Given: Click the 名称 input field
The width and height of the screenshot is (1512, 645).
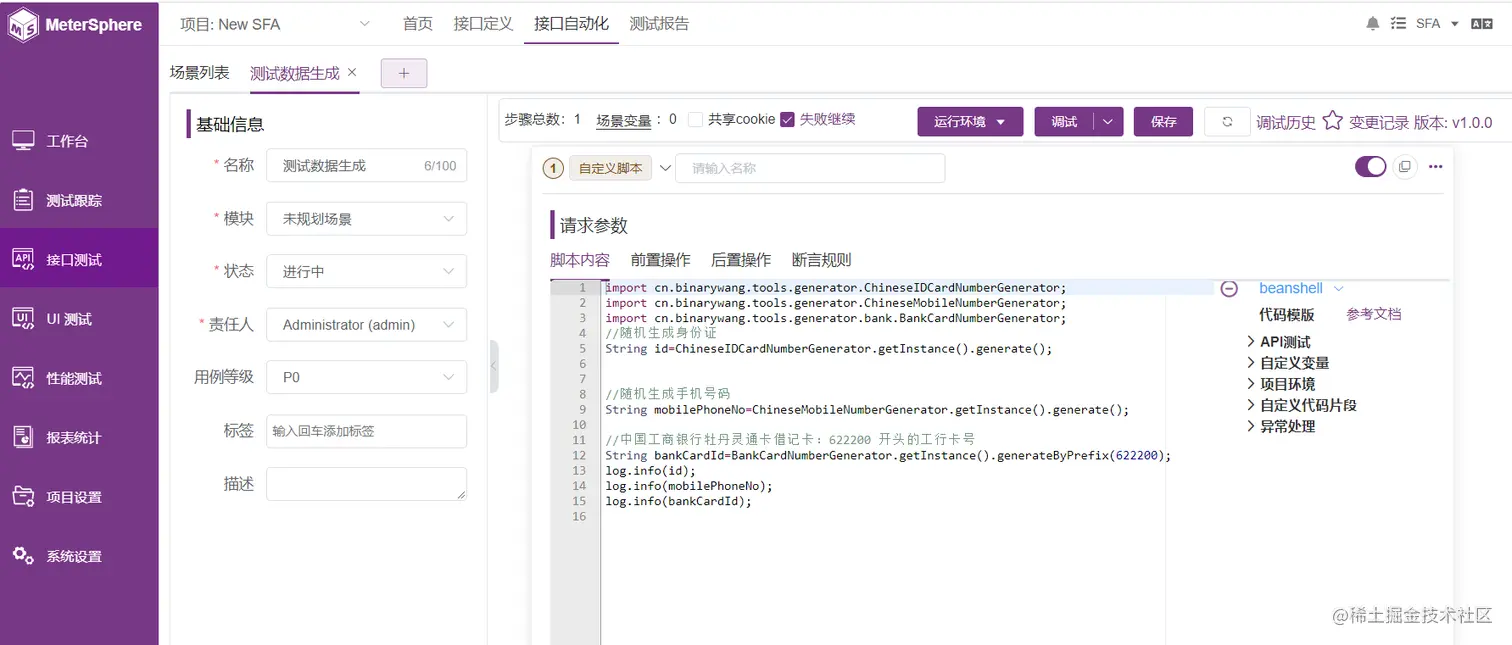Looking at the screenshot, I should click(x=366, y=166).
